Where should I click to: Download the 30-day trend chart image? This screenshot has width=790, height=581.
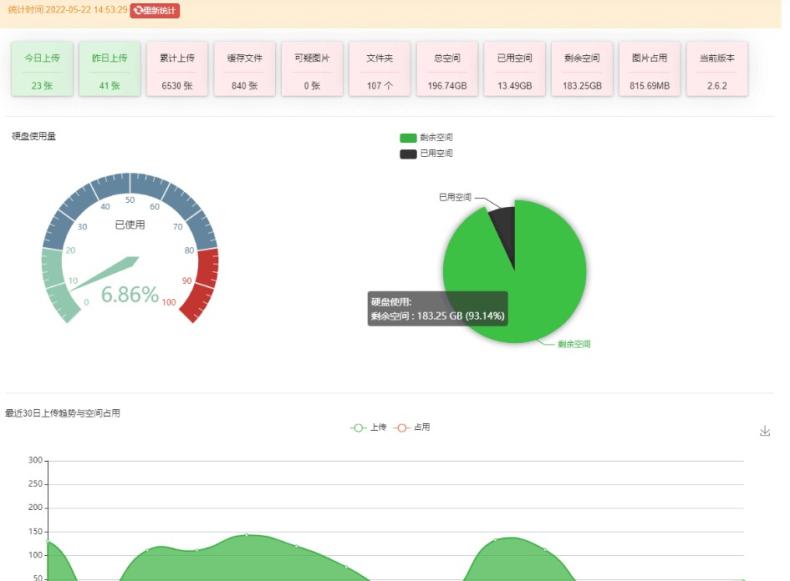coord(765,431)
